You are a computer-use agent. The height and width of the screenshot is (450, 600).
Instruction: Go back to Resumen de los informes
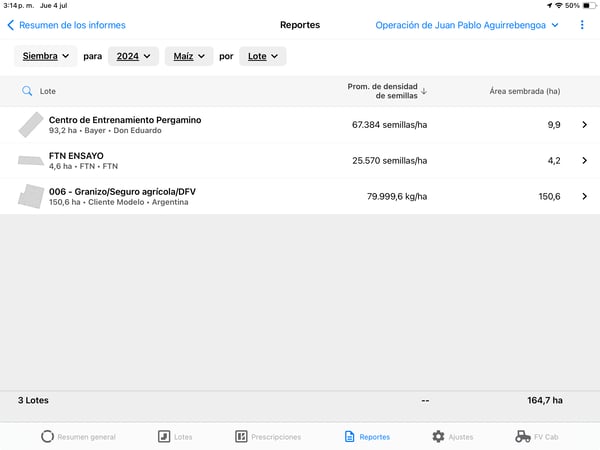pyautogui.click(x=66, y=25)
